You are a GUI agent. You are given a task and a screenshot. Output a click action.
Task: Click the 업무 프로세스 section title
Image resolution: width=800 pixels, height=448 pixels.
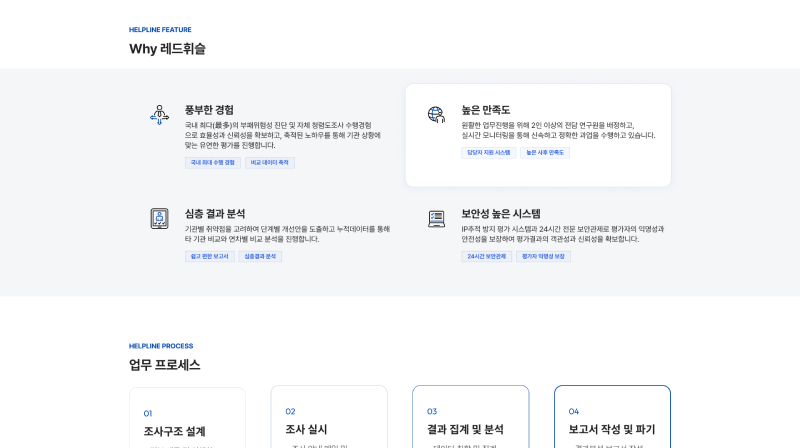coord(164,365)
